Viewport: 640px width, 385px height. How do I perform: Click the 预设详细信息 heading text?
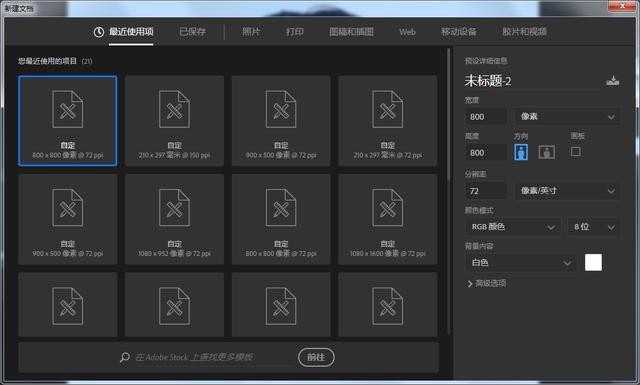pos(486,61)
